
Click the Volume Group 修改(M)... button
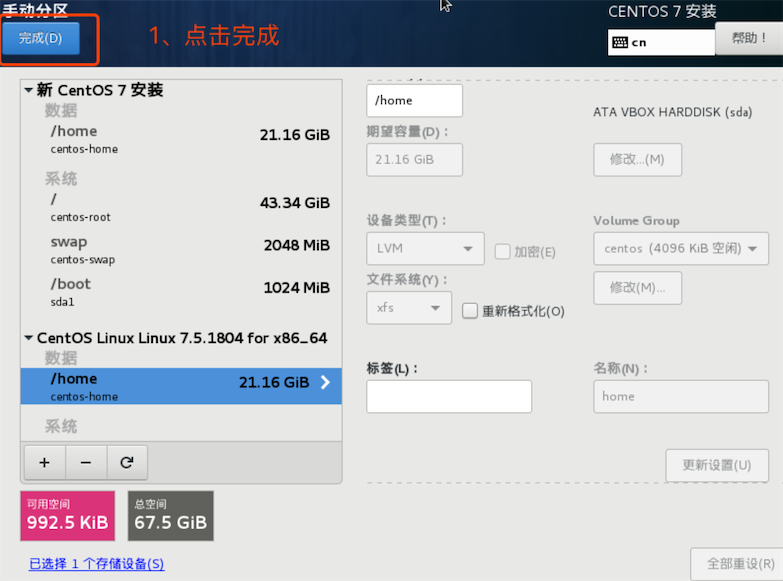pyautogui.click(x=637, y=288)
